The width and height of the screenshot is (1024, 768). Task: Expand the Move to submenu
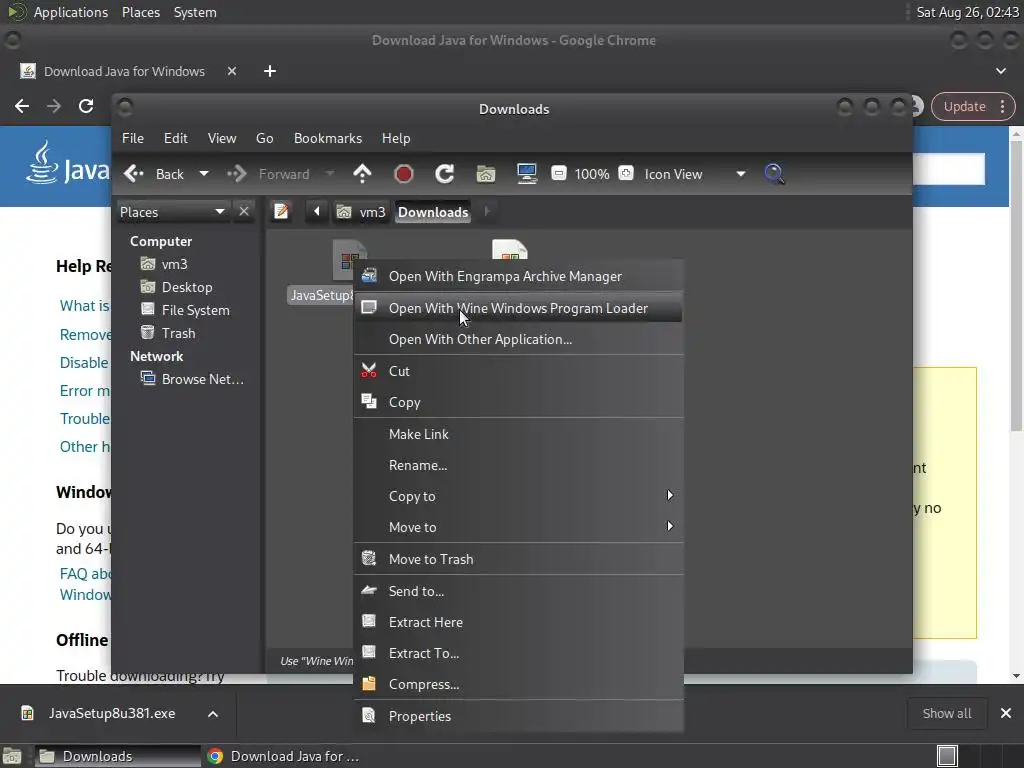click(x=519, y=527)
